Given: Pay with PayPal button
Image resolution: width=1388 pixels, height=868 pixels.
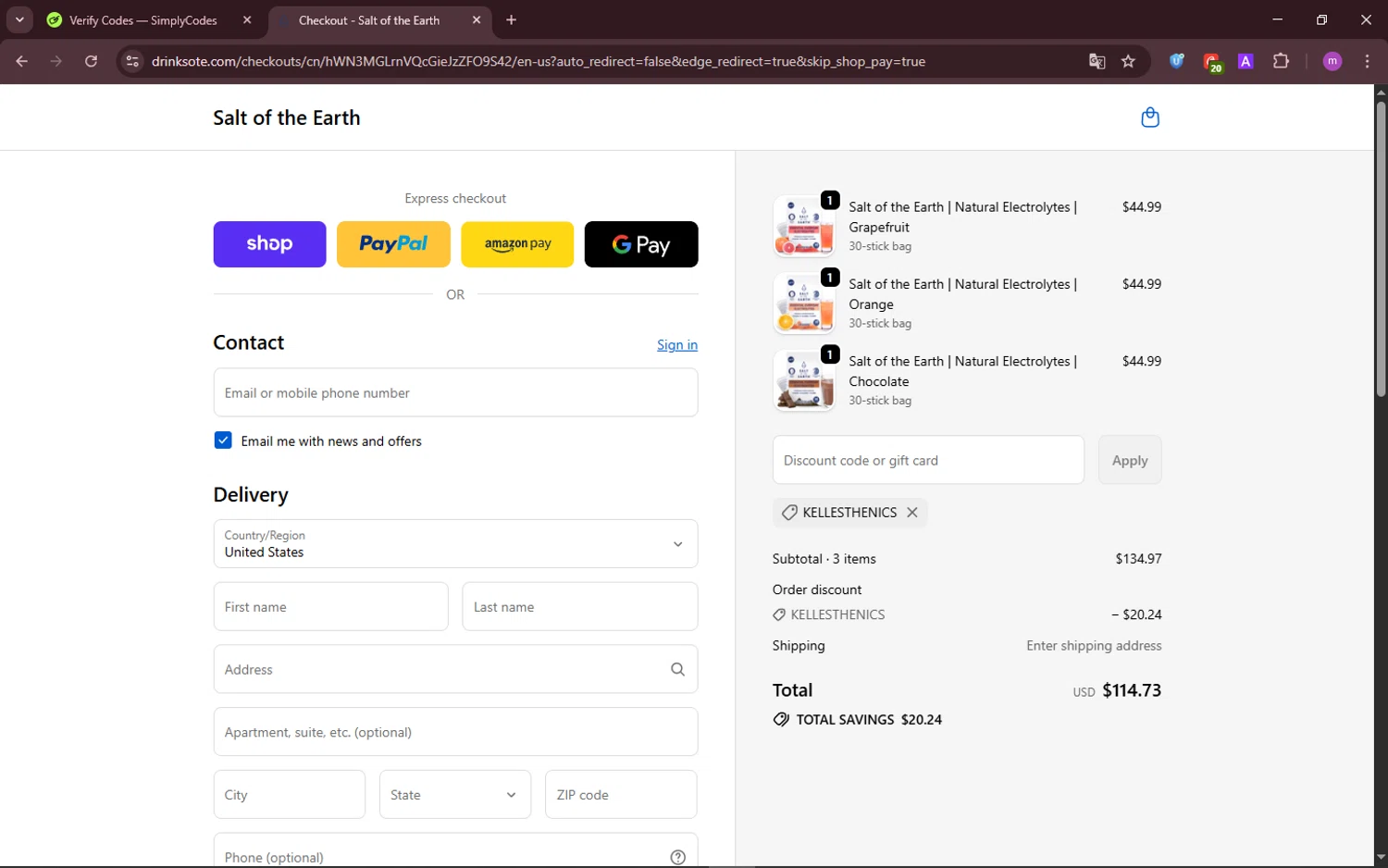Looking at the screenshot, I should point(393,244).
